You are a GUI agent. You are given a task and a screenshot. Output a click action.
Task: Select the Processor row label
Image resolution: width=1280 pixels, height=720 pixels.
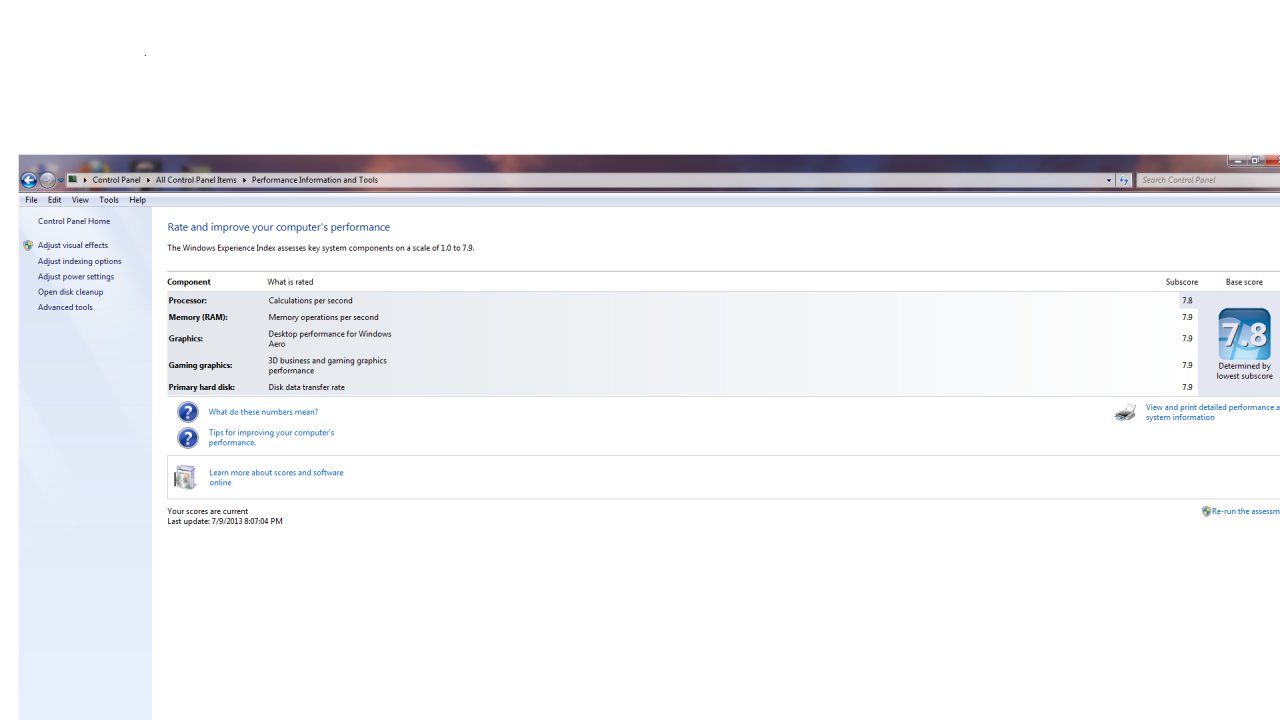click(188, 300)
